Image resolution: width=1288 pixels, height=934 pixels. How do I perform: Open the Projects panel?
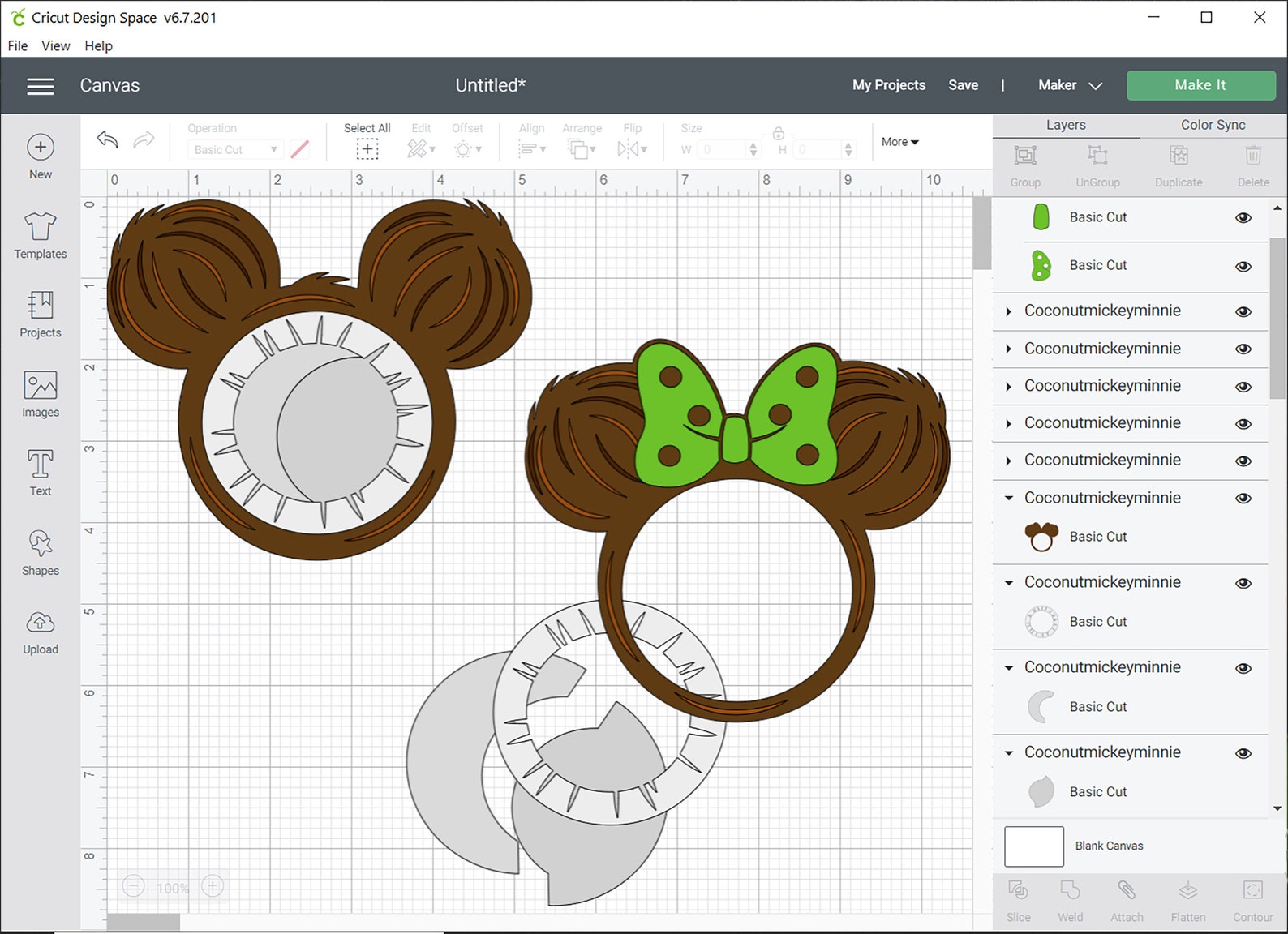tap(41, 315)
